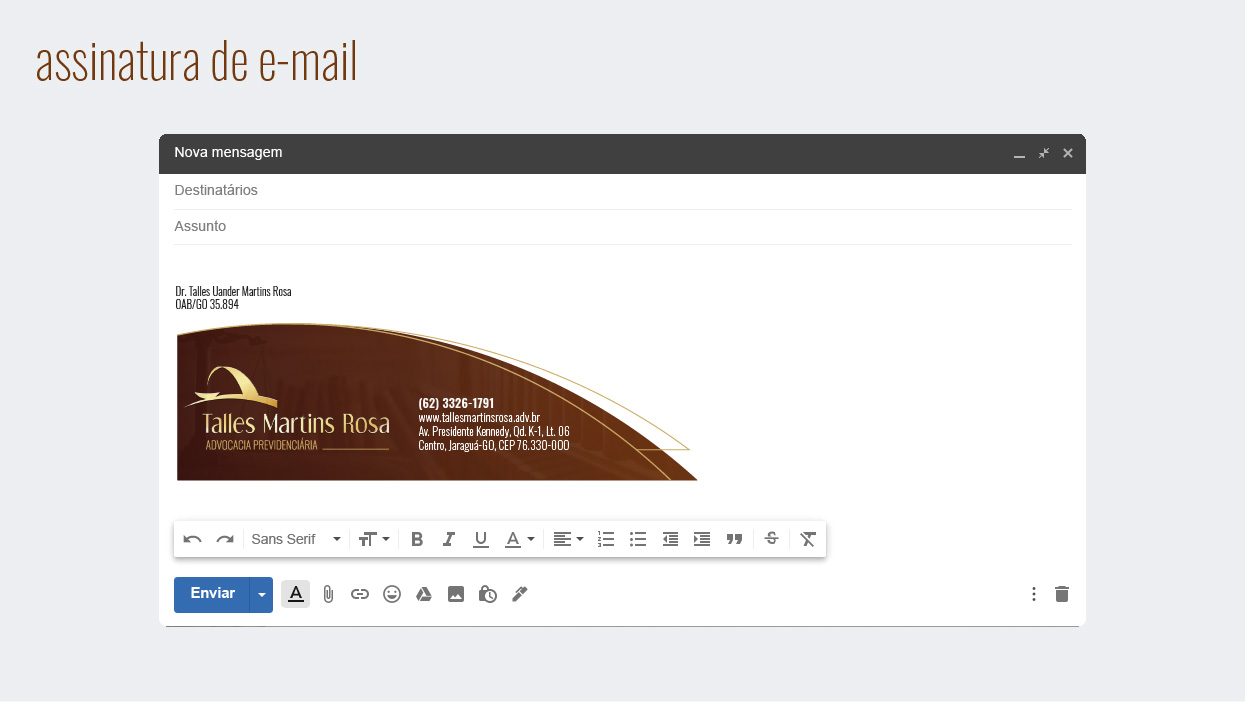
Task: Click the Nova mensagem title bar text
Action: pos(228,152)
